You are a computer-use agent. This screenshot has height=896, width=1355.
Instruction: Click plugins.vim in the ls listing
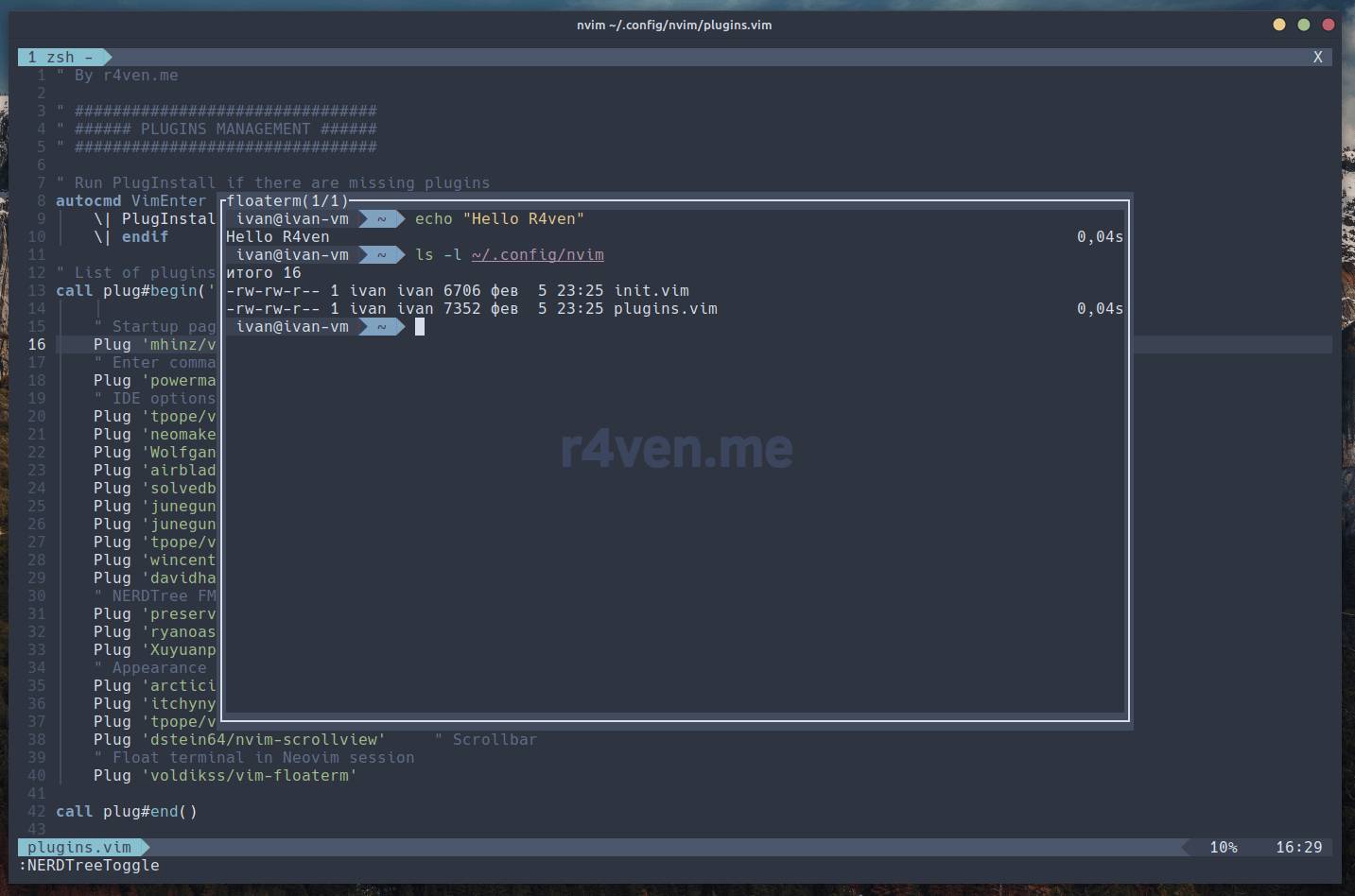[x=666, y=309]
